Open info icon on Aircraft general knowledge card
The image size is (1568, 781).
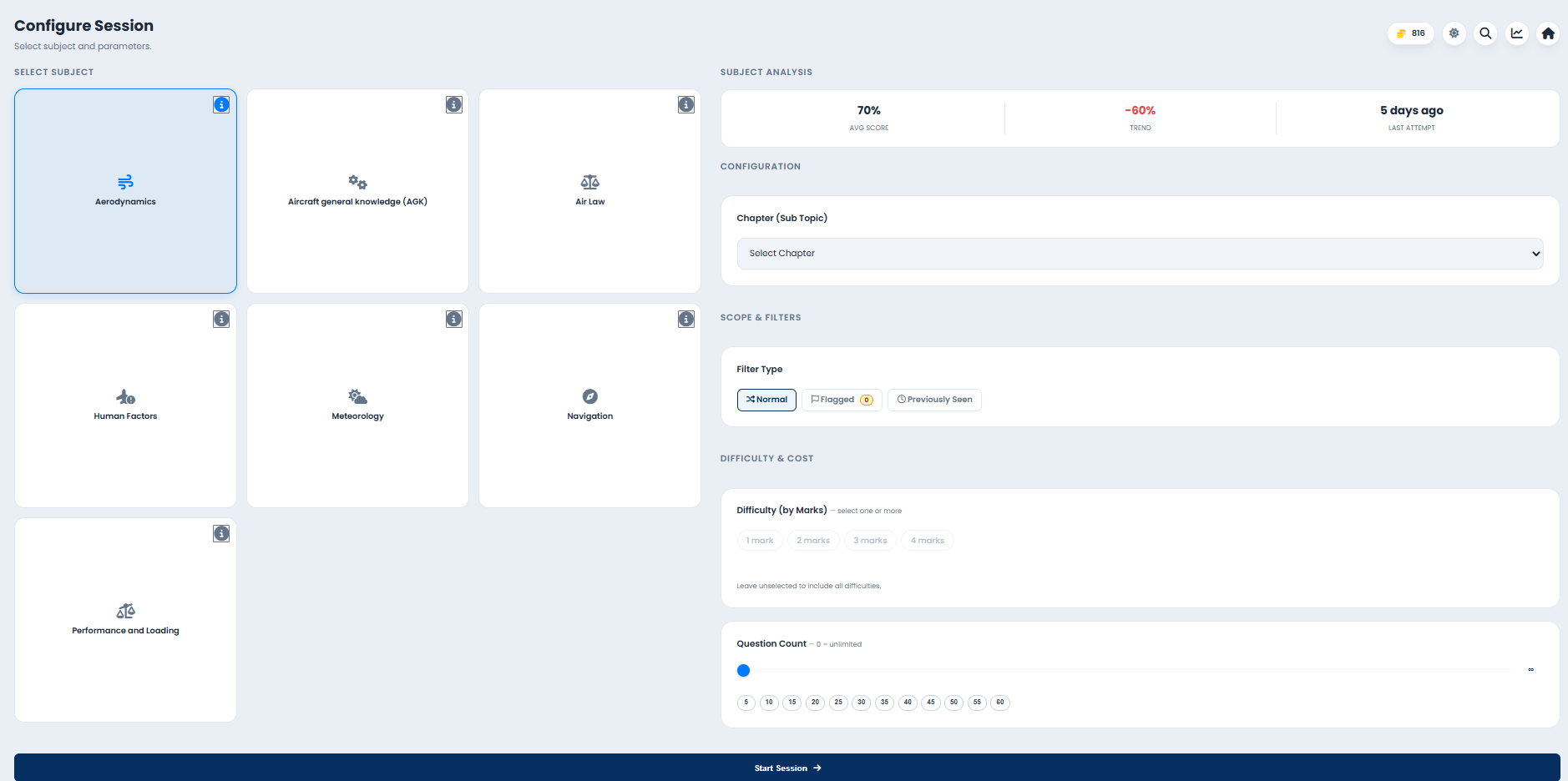453,104
